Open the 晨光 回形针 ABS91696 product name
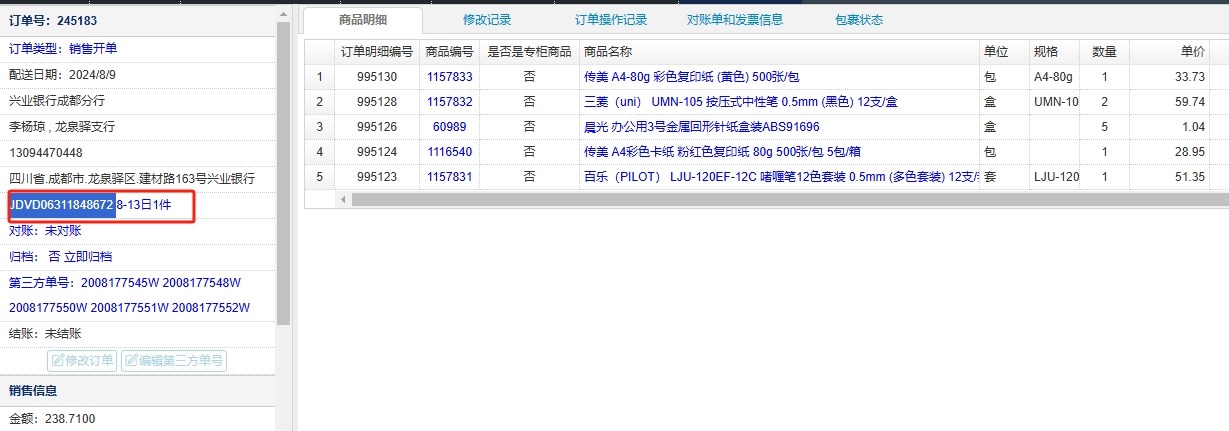Screen dimensions: 1229x431 click(x=701, y=127)
